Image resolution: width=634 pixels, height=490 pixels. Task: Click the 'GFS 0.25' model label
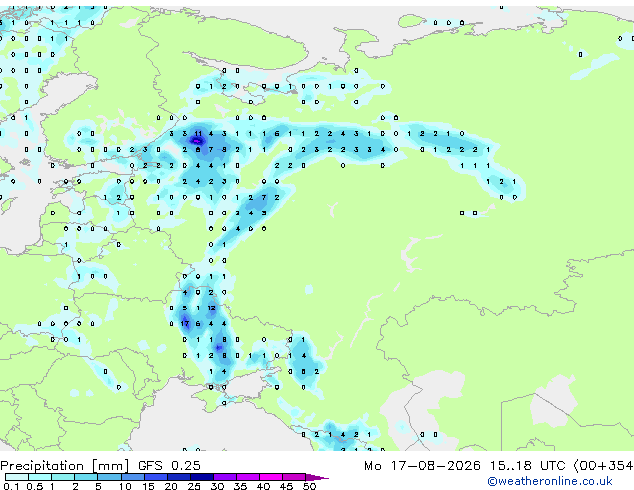pos(169,466)
